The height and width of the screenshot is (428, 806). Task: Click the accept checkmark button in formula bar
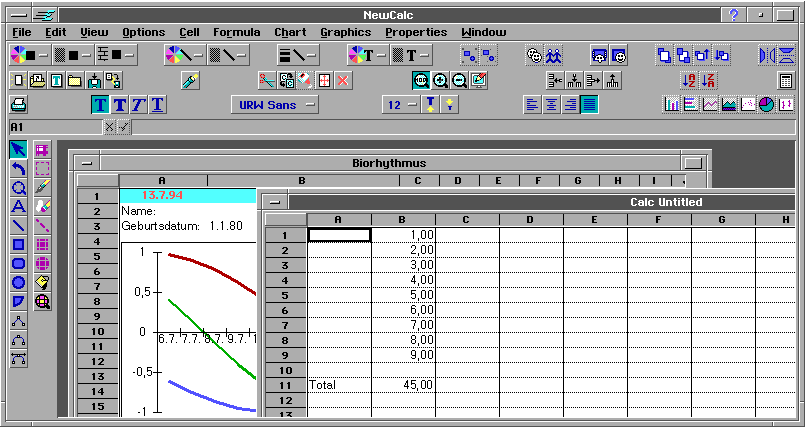point(123,127)
